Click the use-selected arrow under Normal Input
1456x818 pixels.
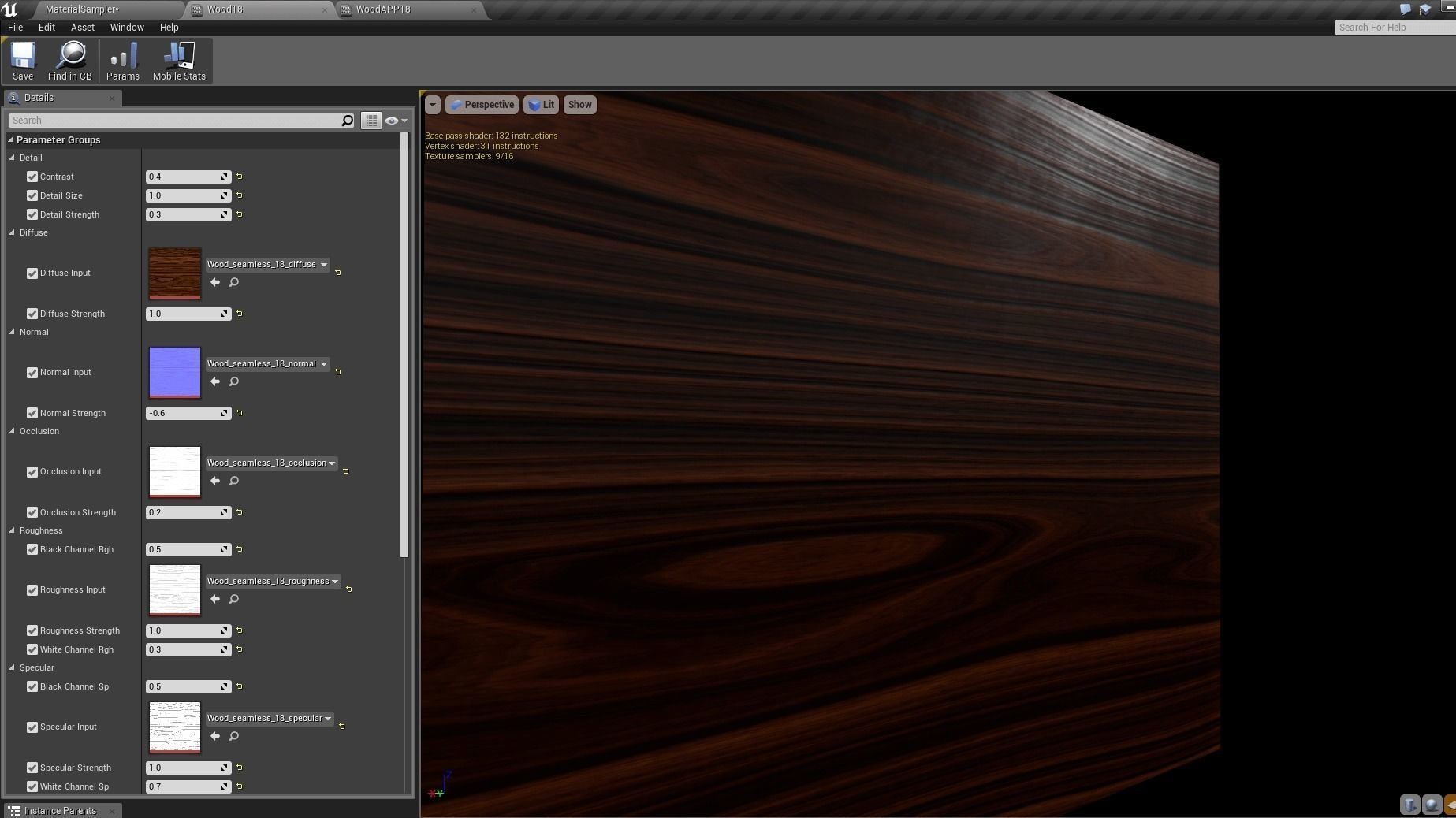(214, 381)
